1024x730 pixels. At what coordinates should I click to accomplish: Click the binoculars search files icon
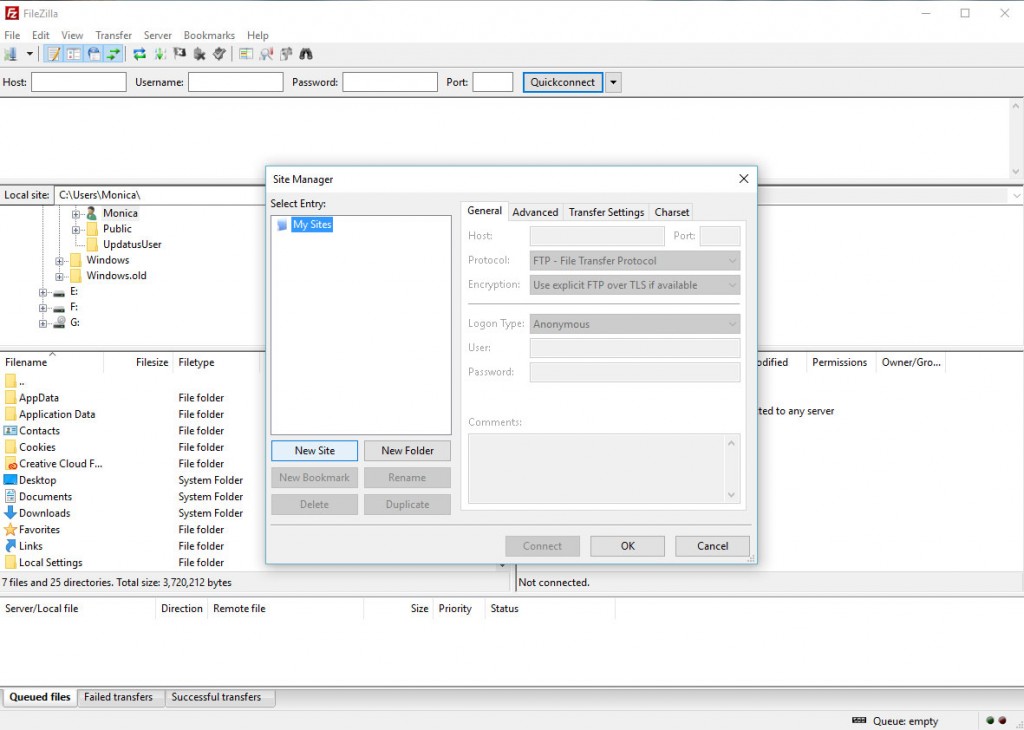tap(306, 54)
